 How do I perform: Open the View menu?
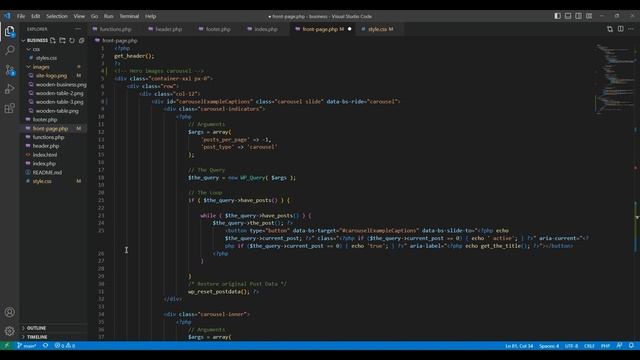point(79,16)
